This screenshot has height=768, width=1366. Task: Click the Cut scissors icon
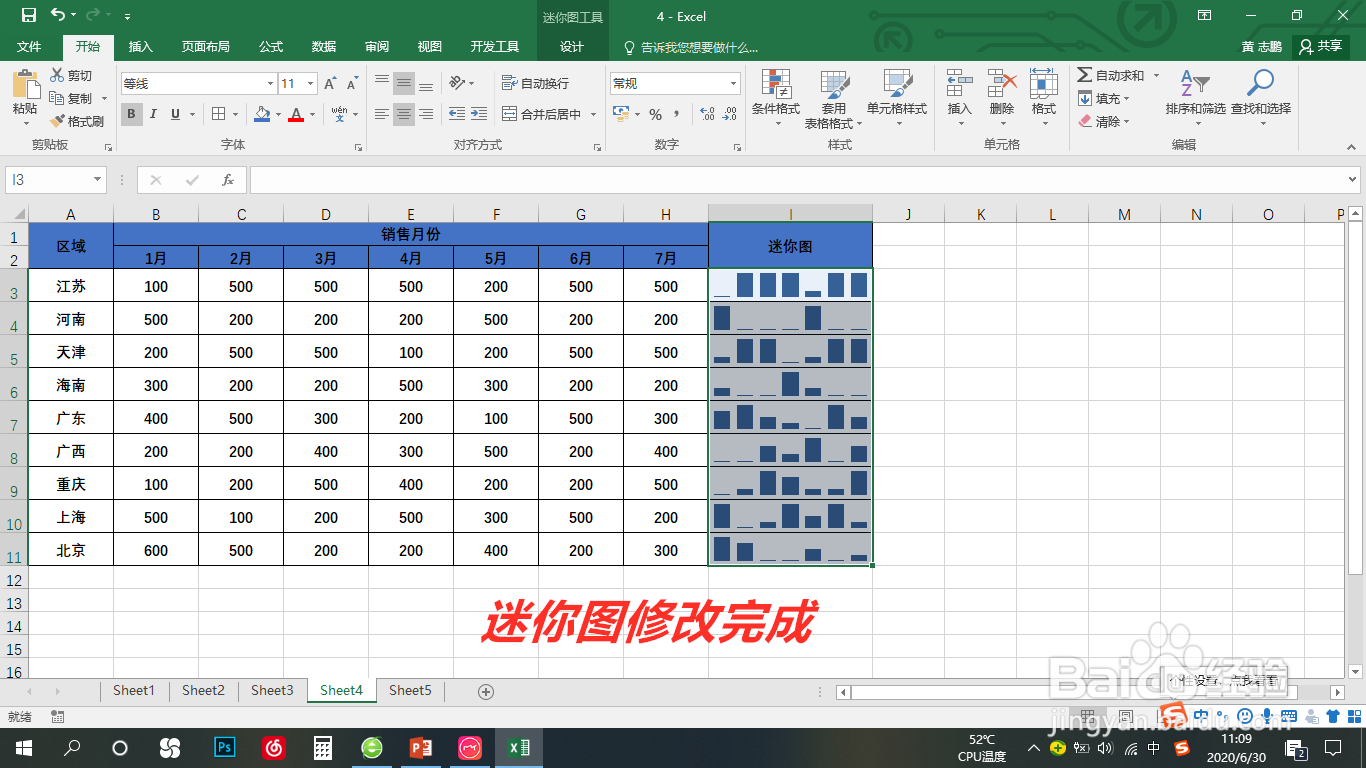[58, 75]
